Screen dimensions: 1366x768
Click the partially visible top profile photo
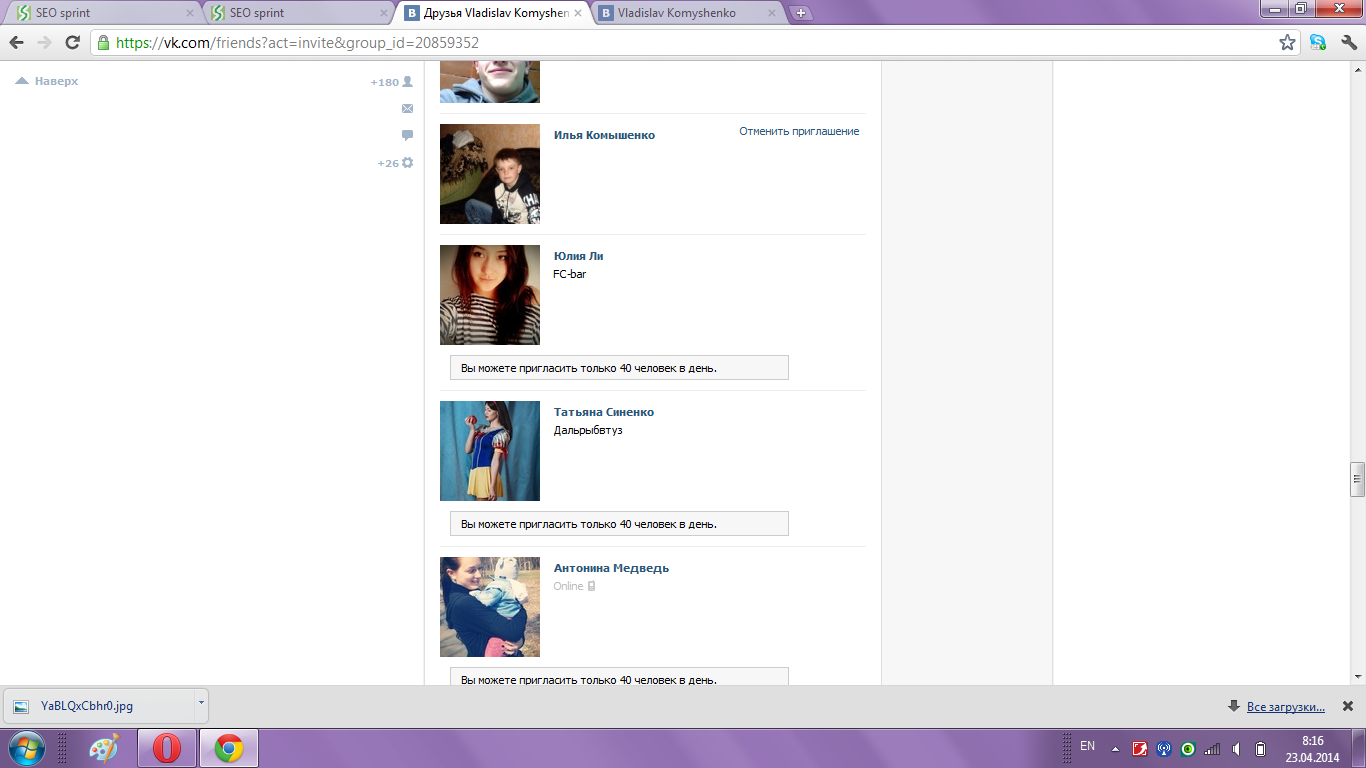[x=490, y=81]
